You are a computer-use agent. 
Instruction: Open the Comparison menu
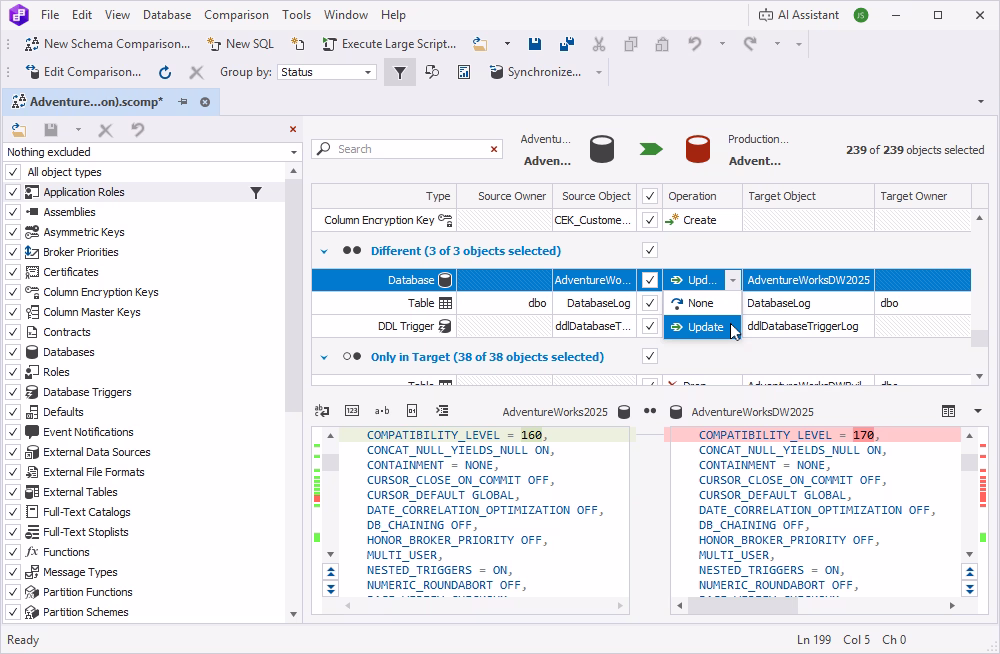coord(236,15)
